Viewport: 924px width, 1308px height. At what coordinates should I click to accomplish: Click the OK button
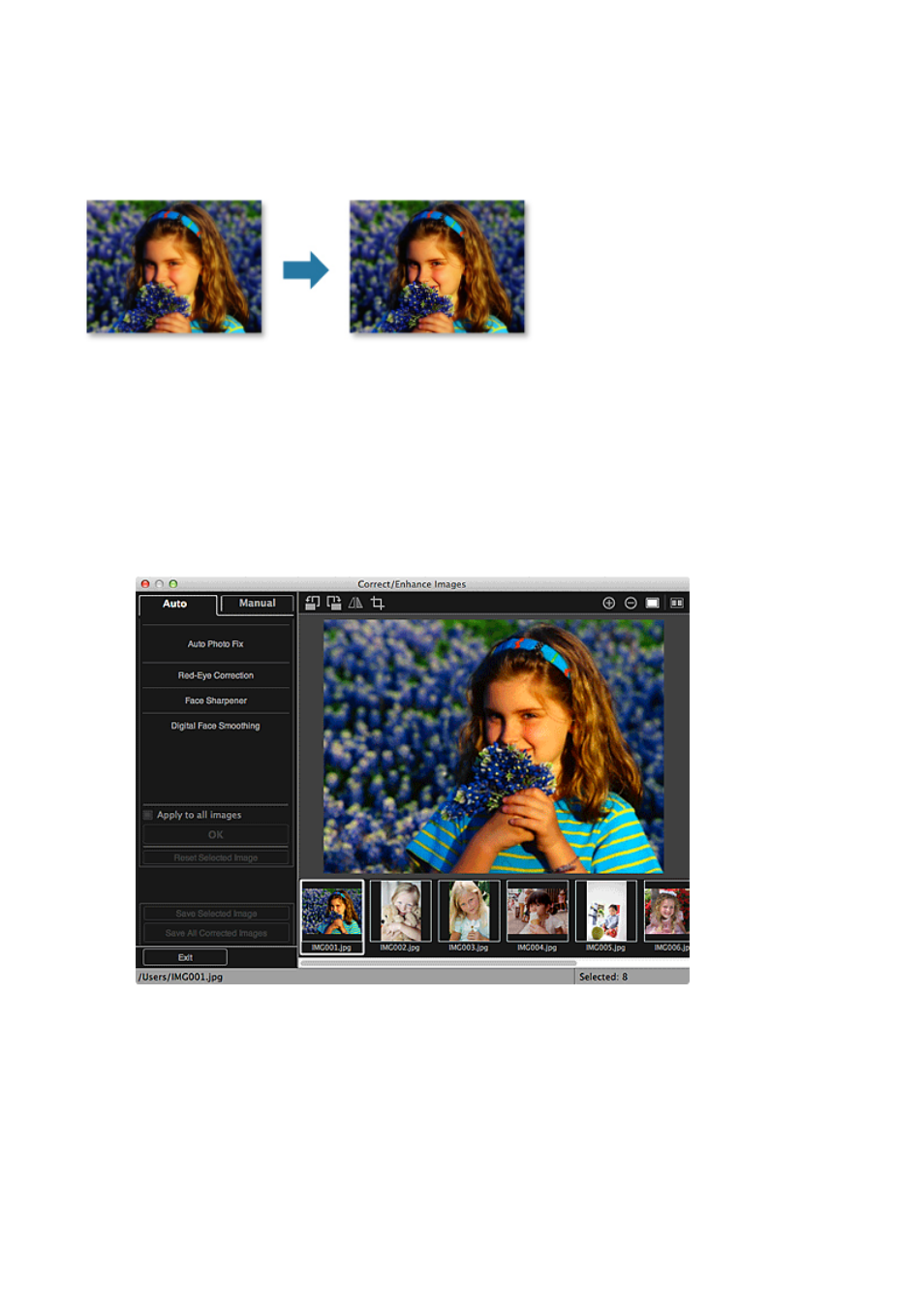point(216,834)
